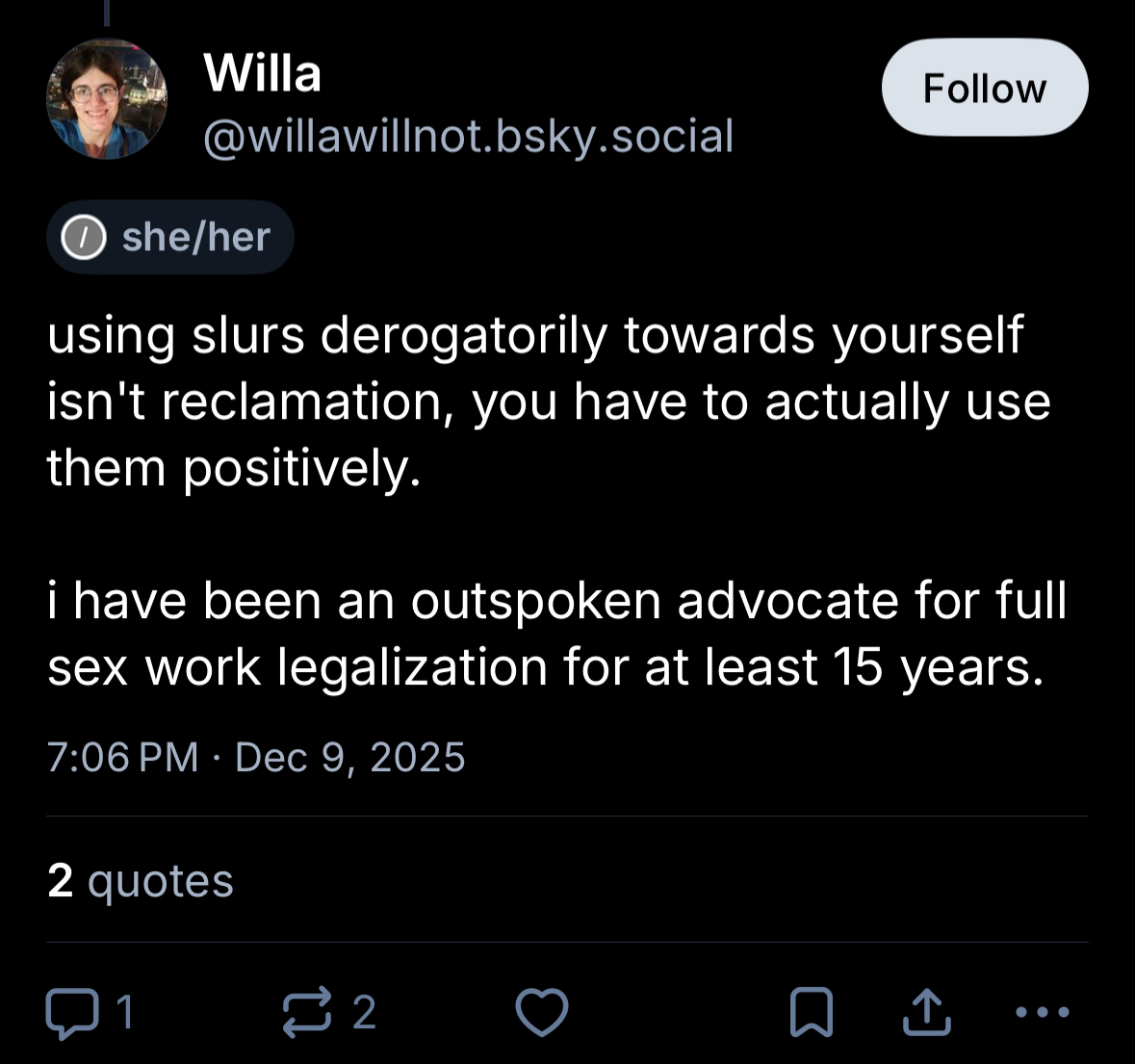Open Willa's profile picture

tap(107, 99)
